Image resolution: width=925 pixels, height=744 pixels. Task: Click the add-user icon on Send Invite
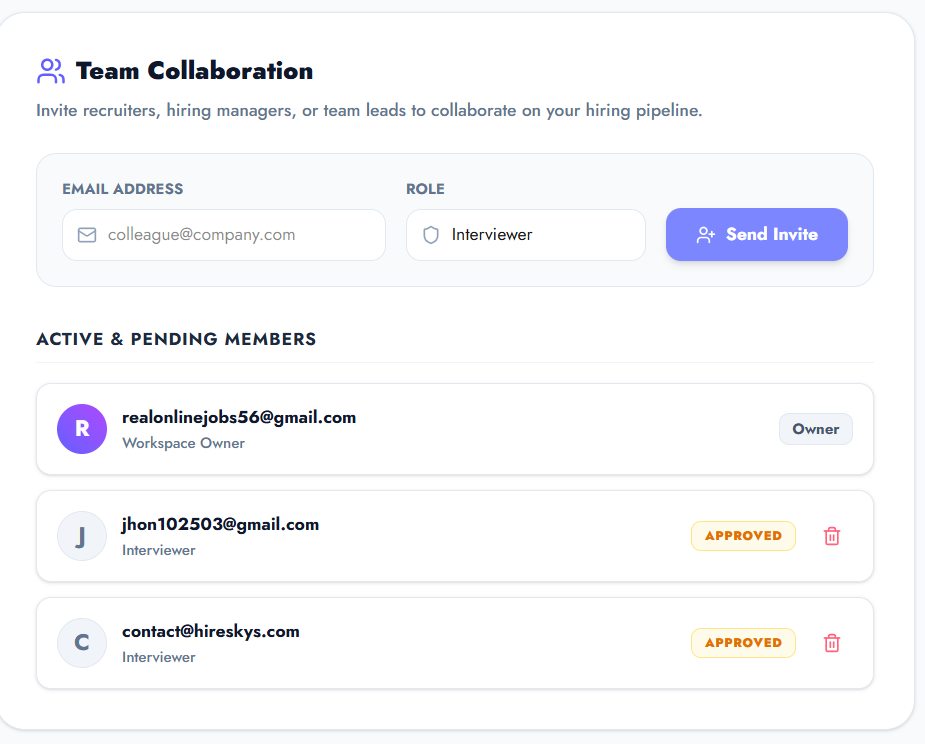tap(706, 235)
